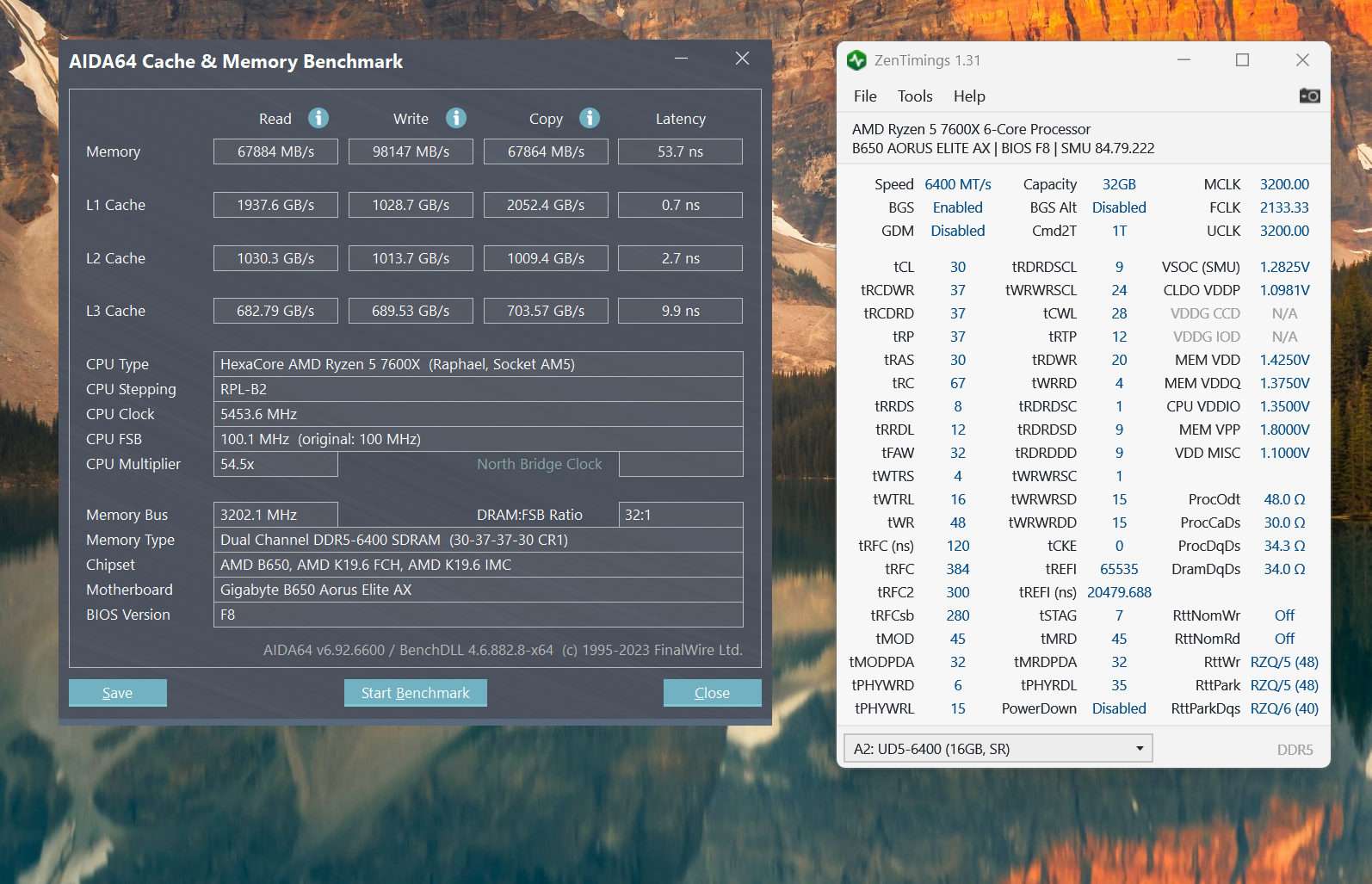This screenshot has height=884, width=1372.
Task: Click the MEM VPP value 1.8000V
Action: 1284,430
